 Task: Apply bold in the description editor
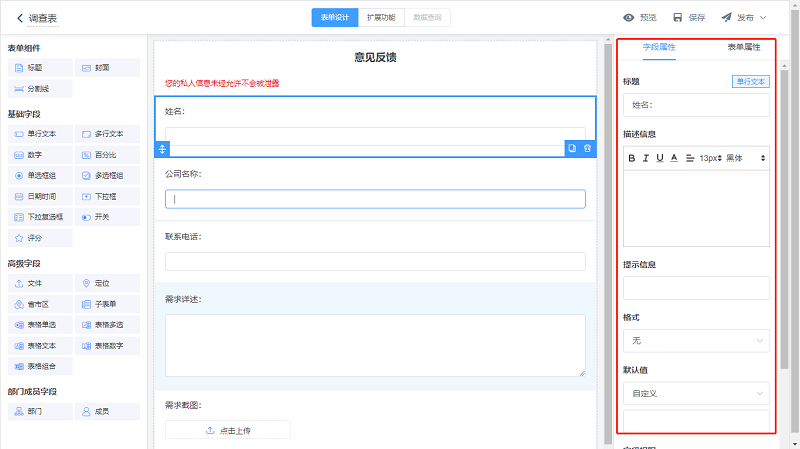tap(632, 158)
